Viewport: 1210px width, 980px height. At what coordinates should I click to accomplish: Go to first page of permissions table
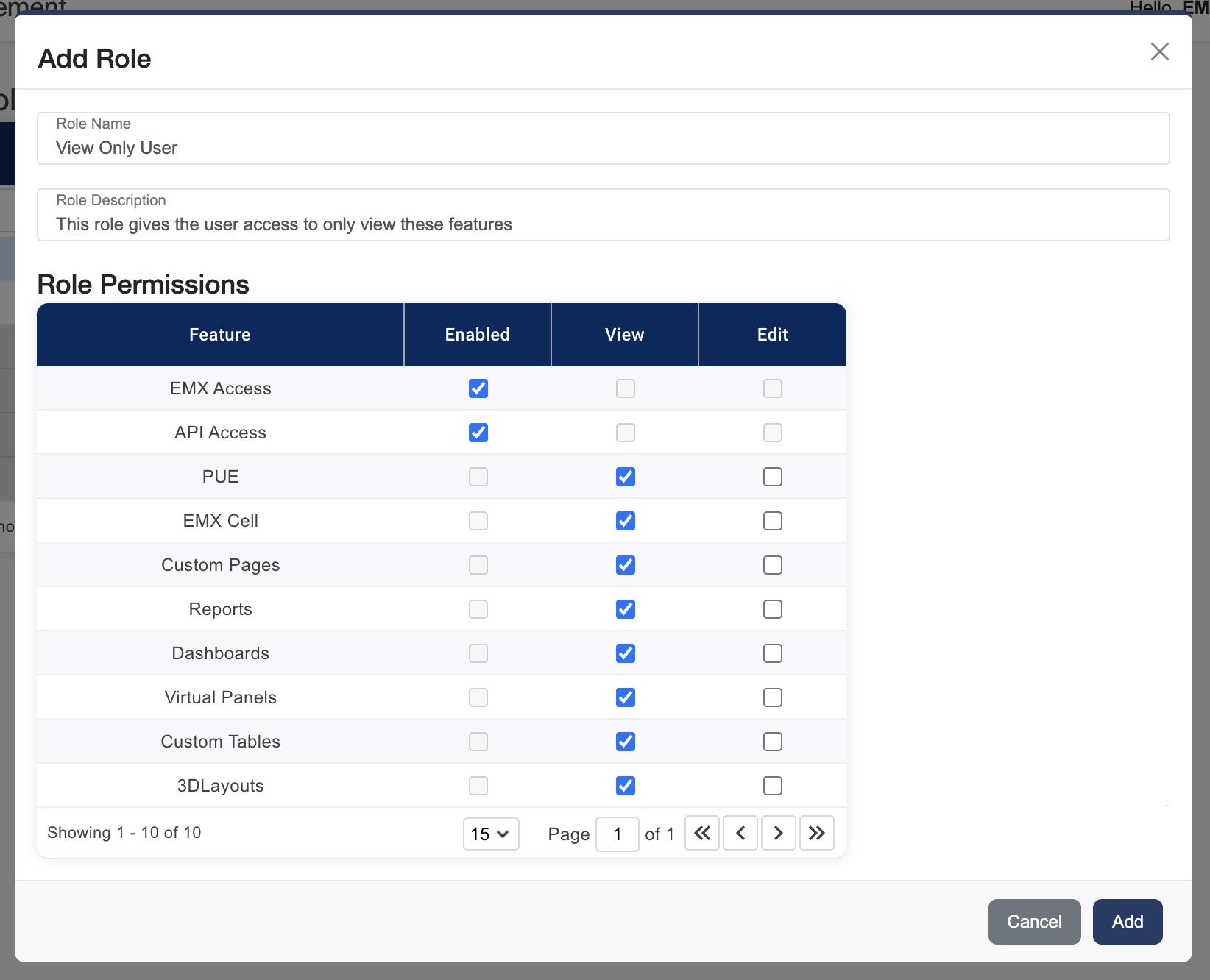click(x=702, y=833)
